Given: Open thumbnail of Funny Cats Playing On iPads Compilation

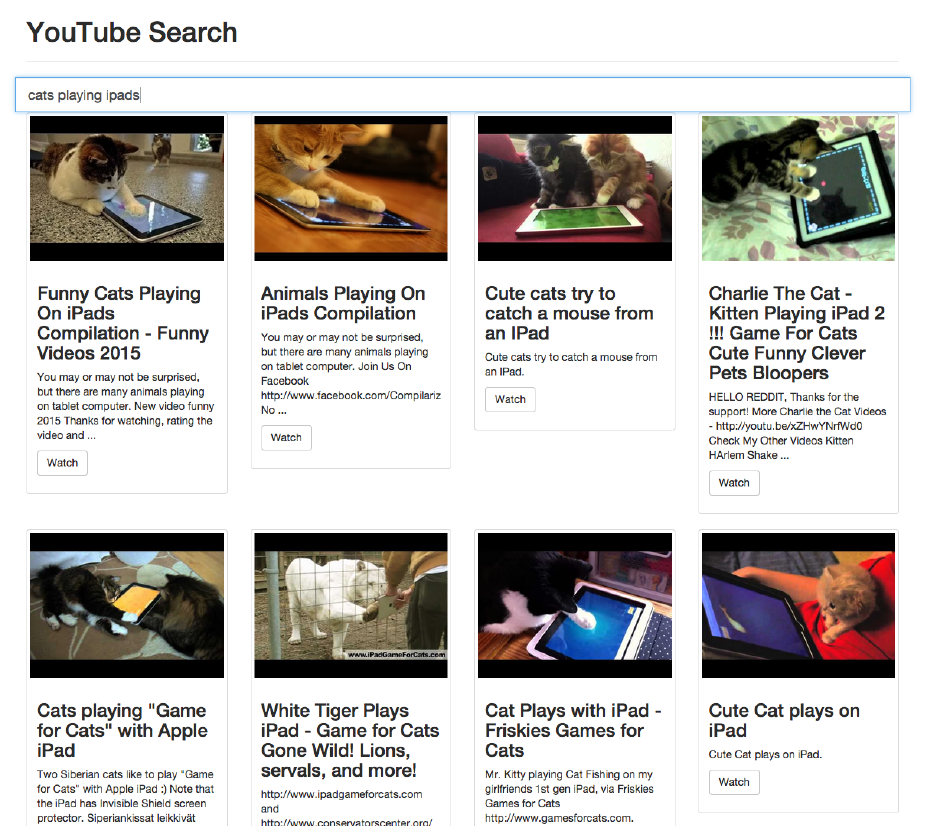Looking at the screenshot, I should [x=127, y=188].
